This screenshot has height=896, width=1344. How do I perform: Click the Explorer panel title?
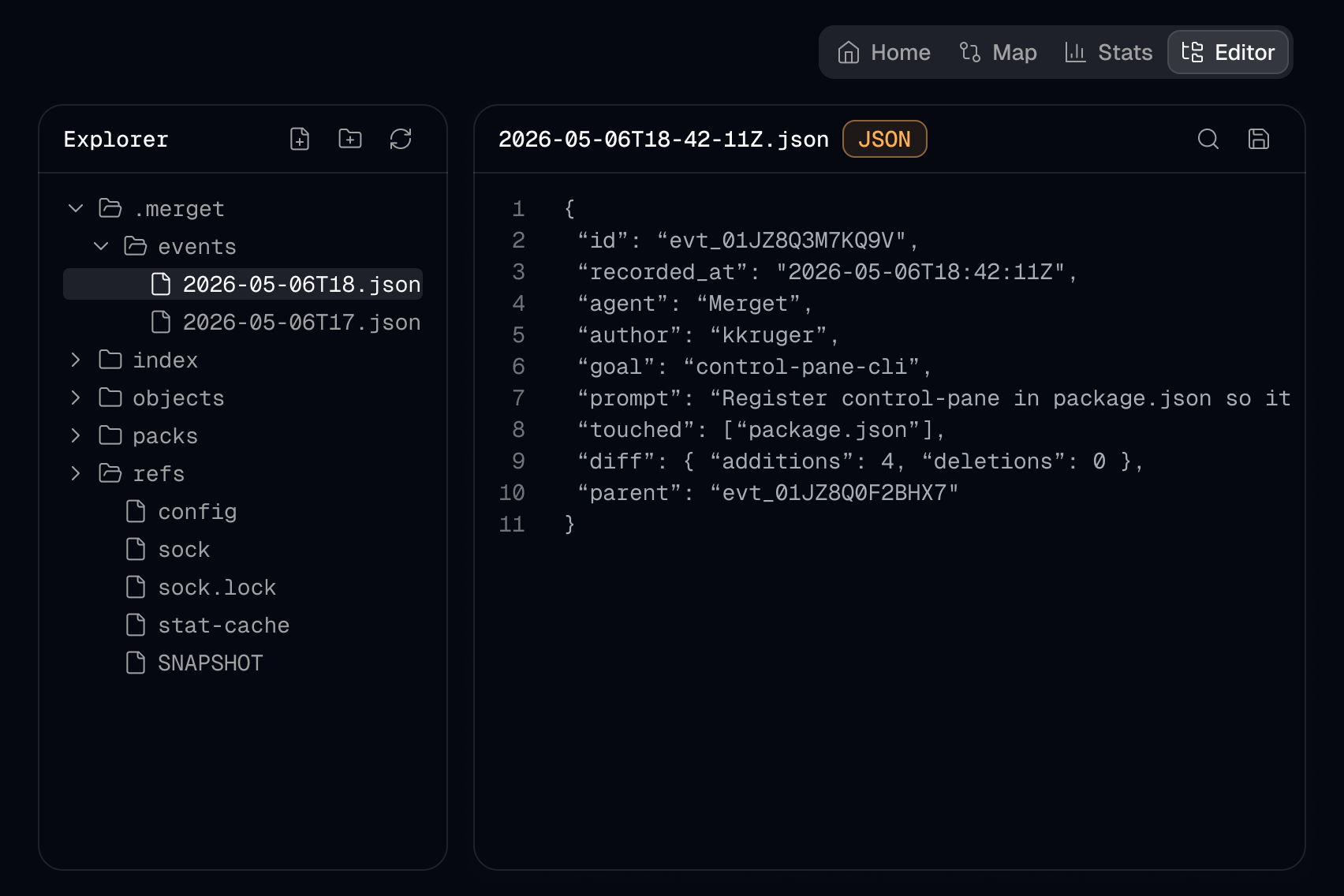click(116, 139)
